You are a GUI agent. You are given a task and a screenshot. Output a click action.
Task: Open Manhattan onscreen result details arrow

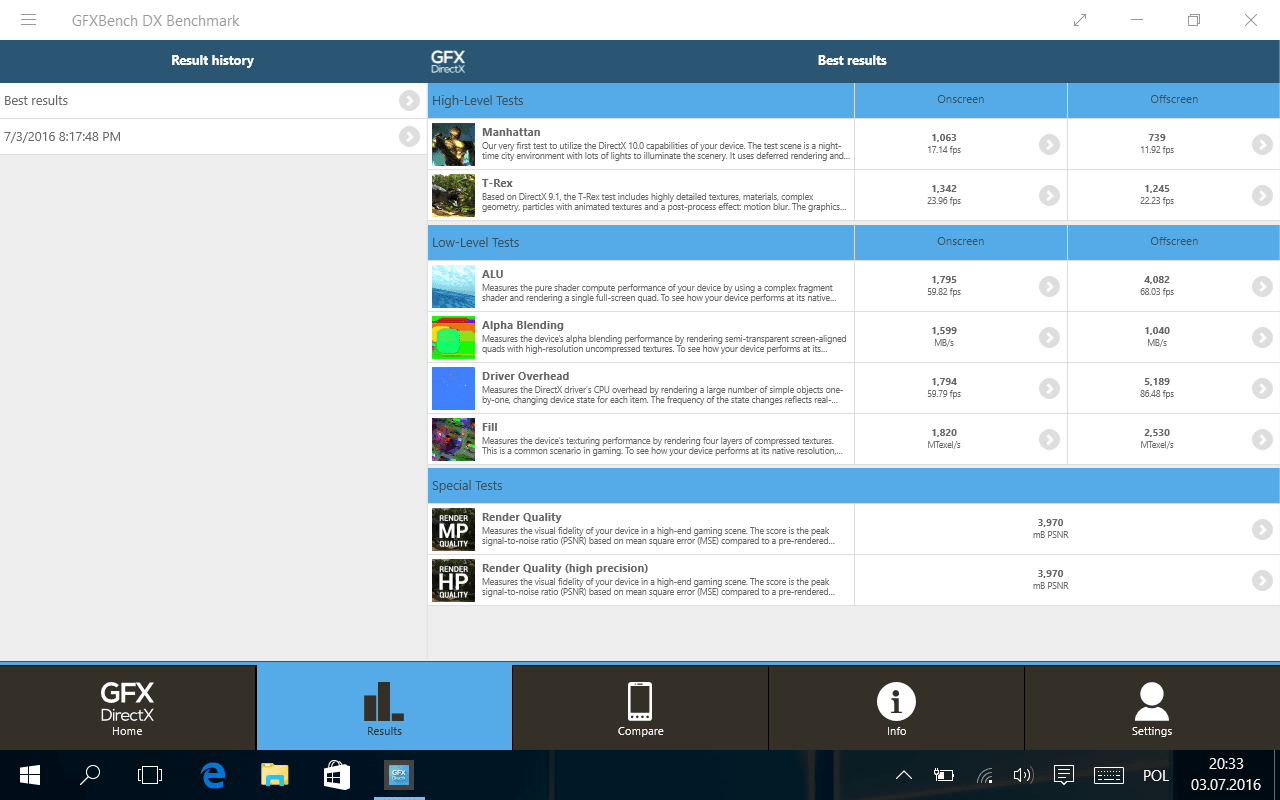click(1048, 144)
